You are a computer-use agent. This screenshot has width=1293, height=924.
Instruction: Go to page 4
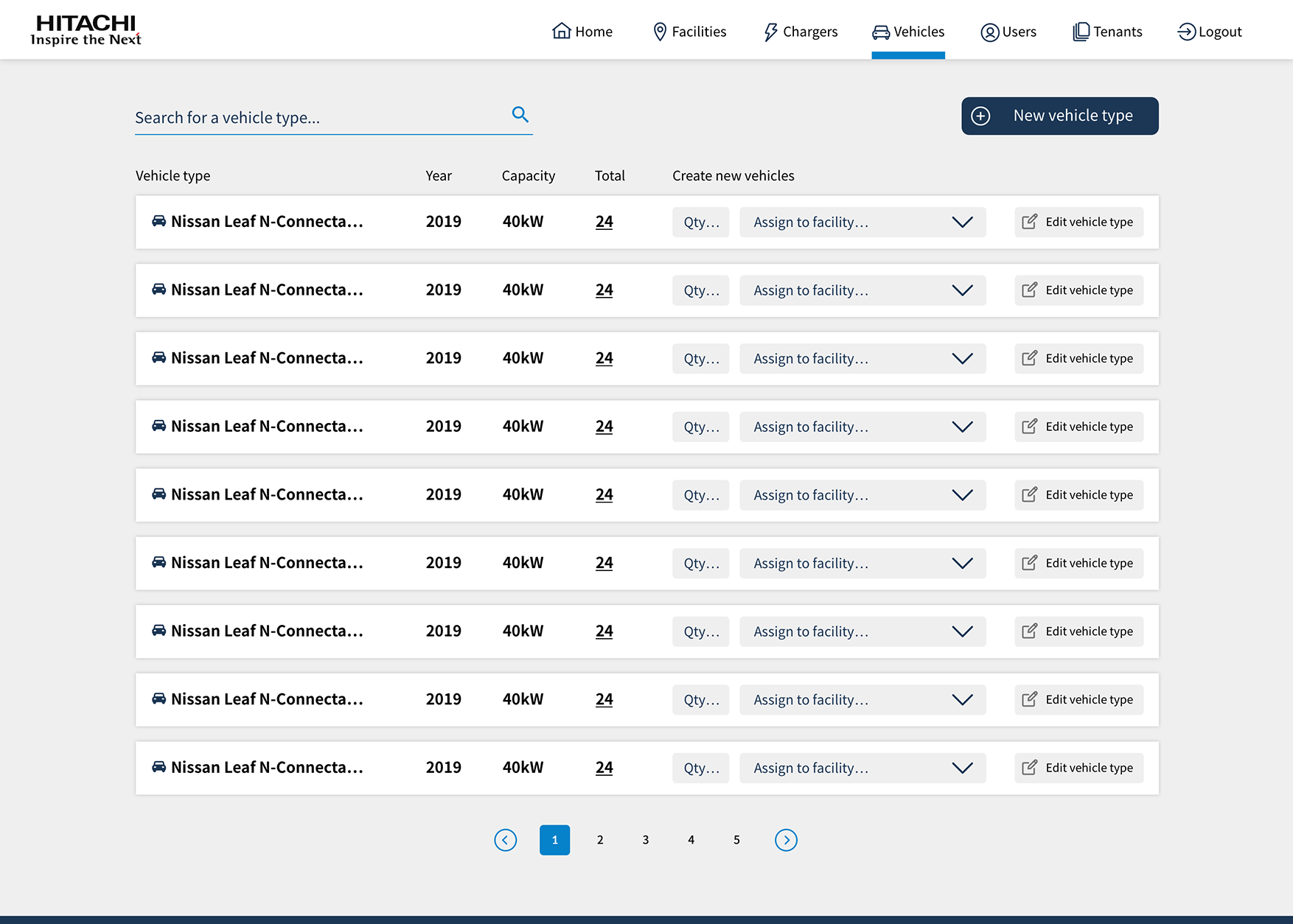(691, 840)
